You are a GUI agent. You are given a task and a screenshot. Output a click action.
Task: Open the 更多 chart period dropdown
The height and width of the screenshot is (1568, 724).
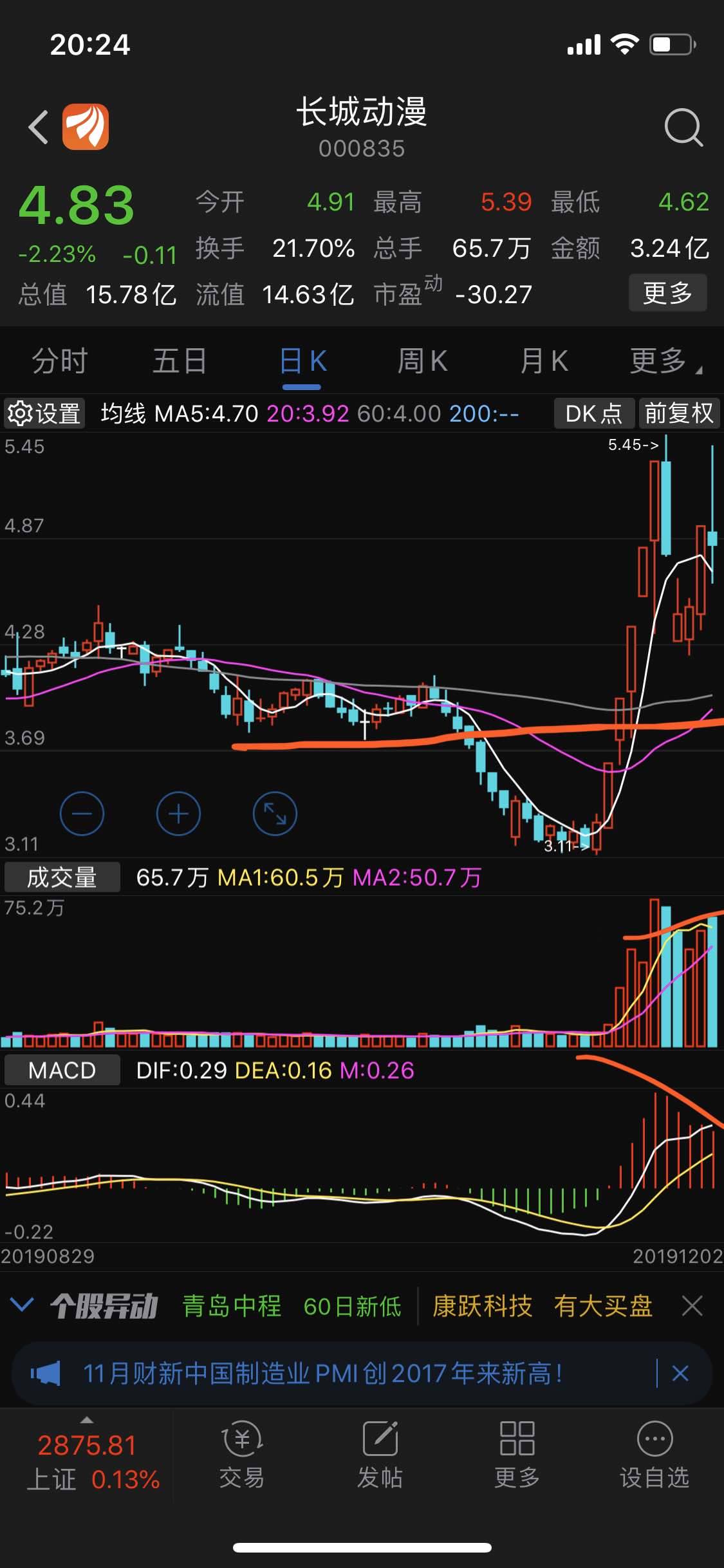666,361
